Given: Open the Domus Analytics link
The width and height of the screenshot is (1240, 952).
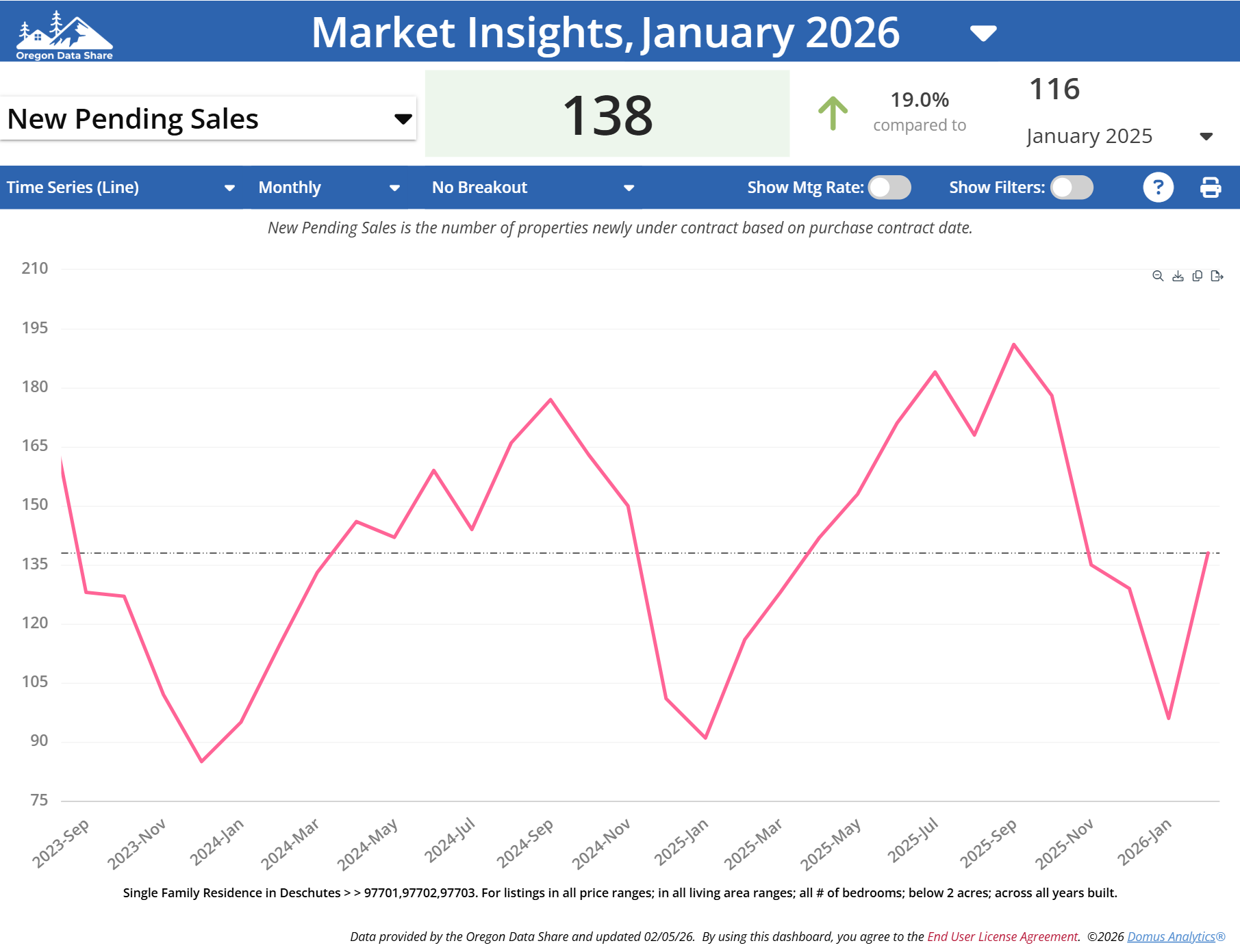Looking at the screenshot, I should (1171, 936).
